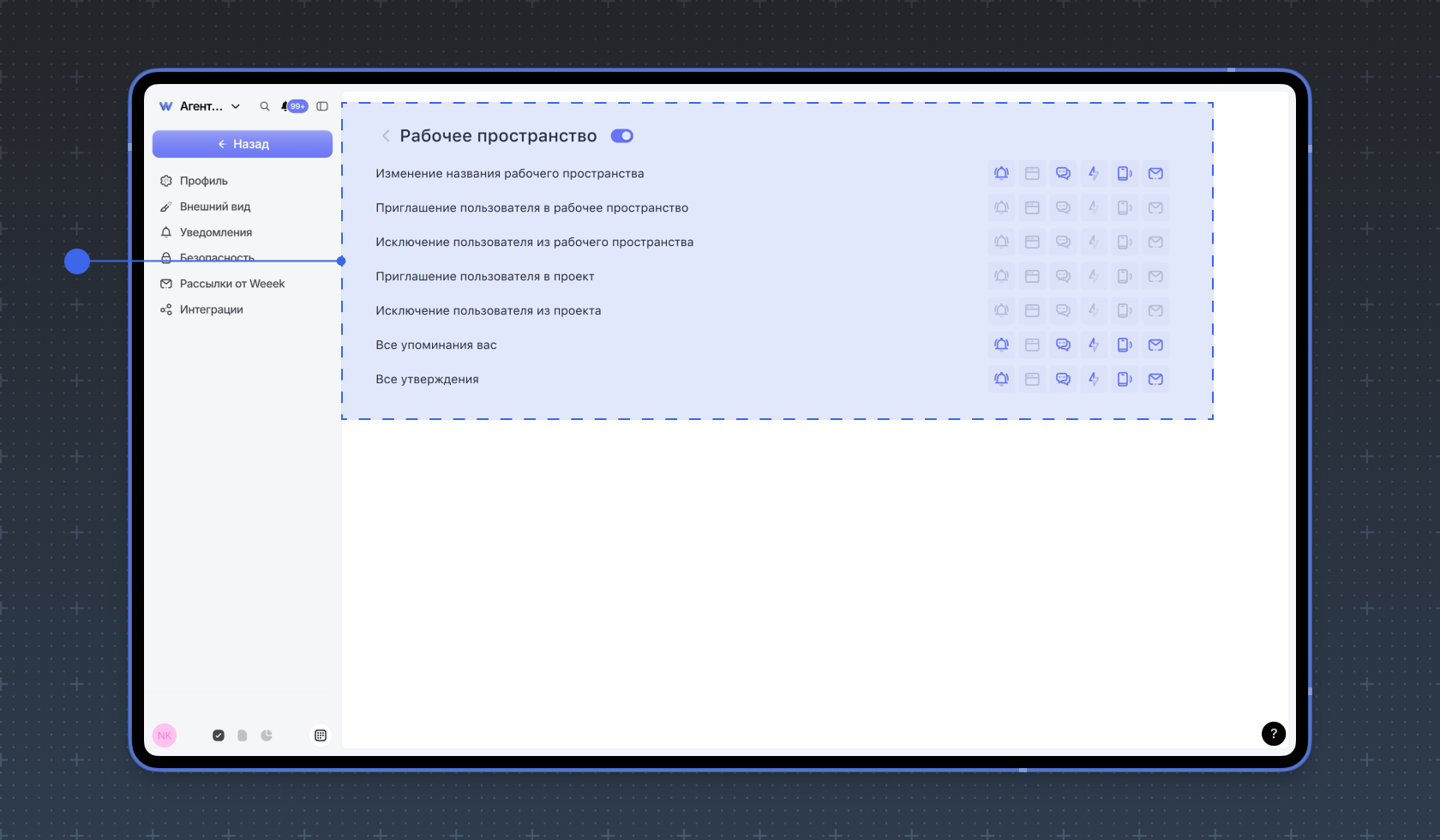The width and height of the screenshot is (1440, 840).
Task: Open the document icon in bottom bar
Action: [243, 735]
